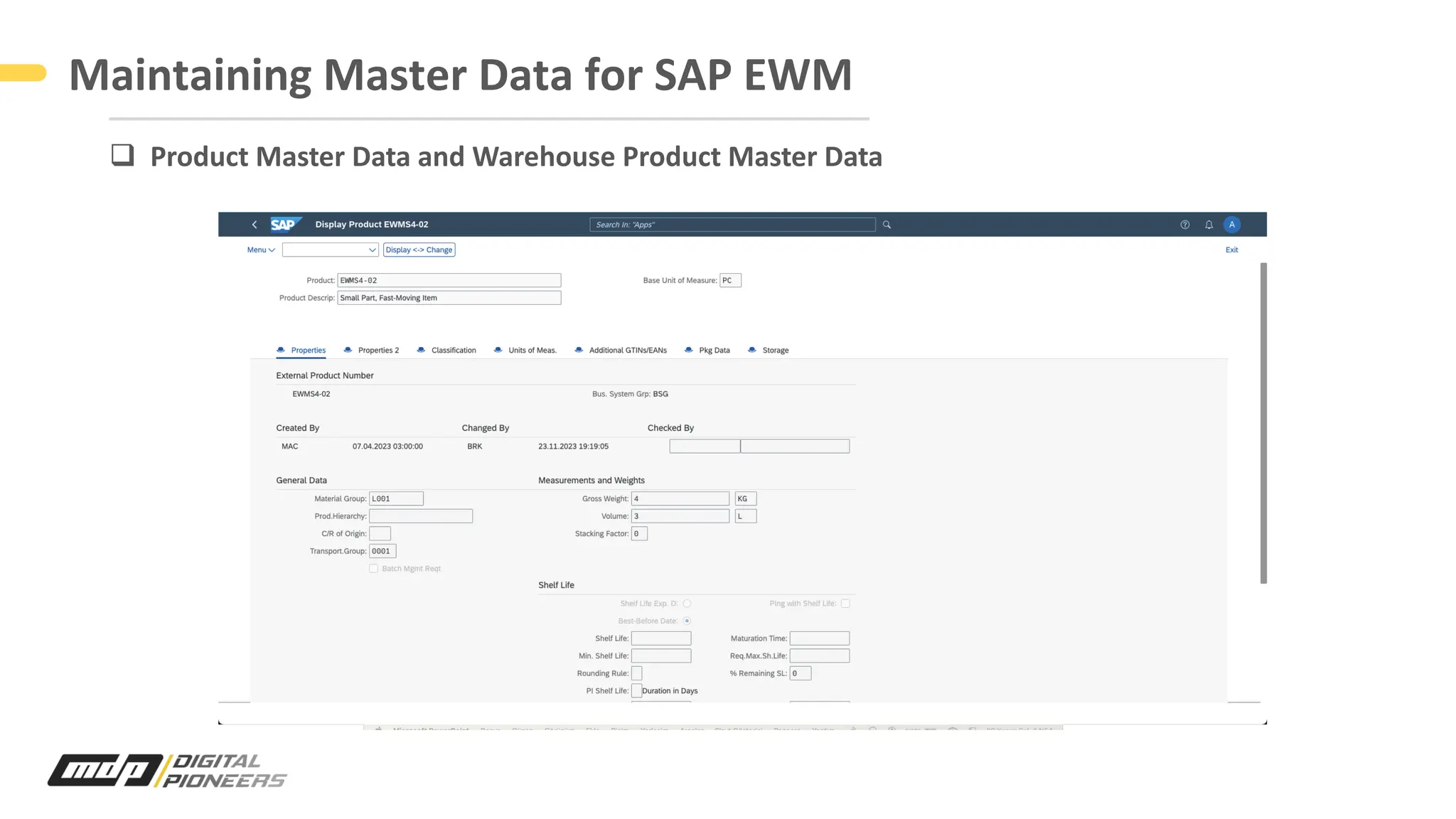Open the notifications bell icon
This screenshot has height=819, width=1456.
pos(1209,225)
